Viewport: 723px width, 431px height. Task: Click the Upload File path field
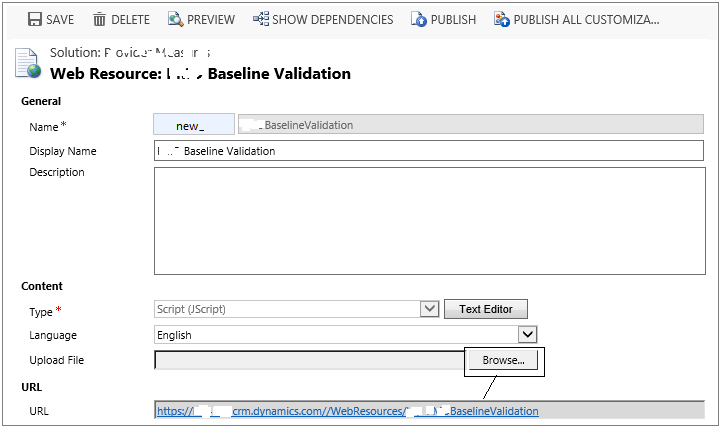click(x=310, y=360)
